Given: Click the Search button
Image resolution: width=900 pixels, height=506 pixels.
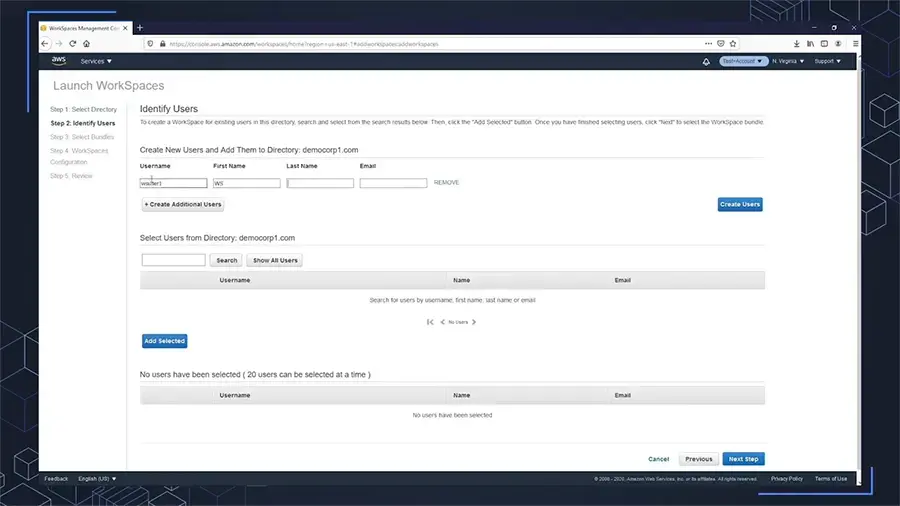Looking at the screenshot, I should 226,260.
